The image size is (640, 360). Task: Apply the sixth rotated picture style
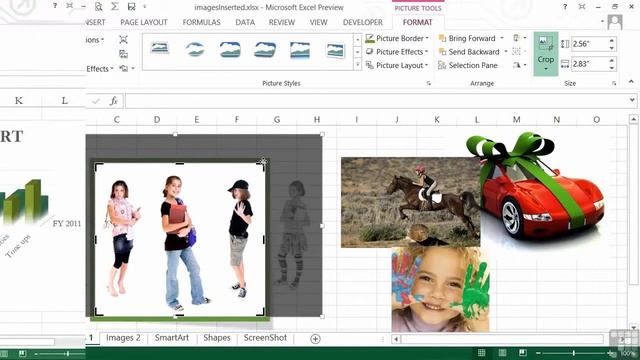pos(335,50)
